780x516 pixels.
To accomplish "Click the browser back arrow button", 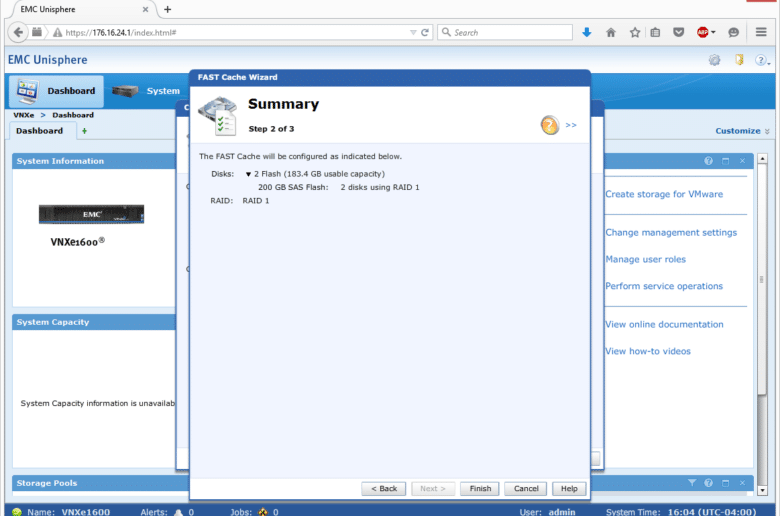I will 18,32.
